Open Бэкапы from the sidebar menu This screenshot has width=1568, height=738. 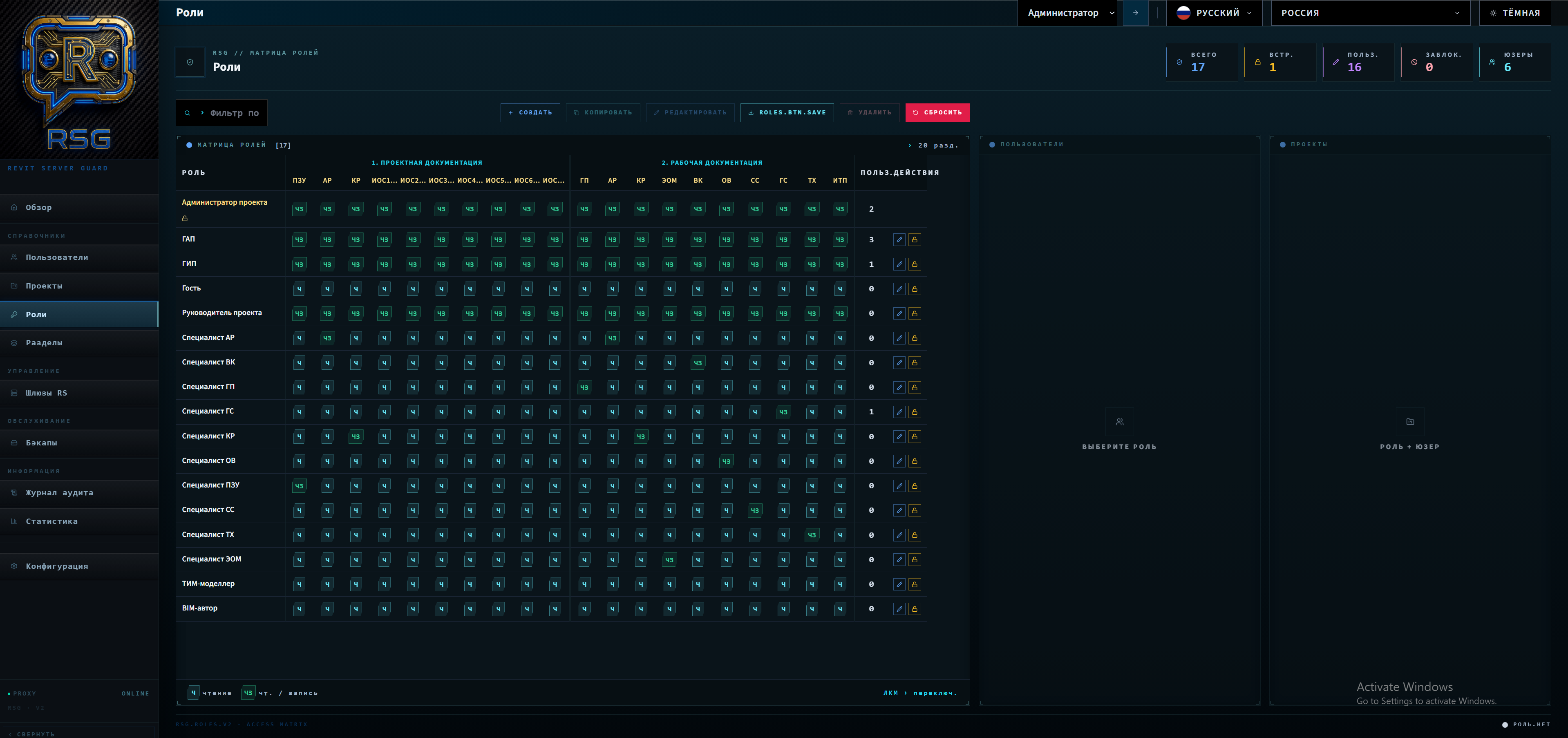coord(14,442)
